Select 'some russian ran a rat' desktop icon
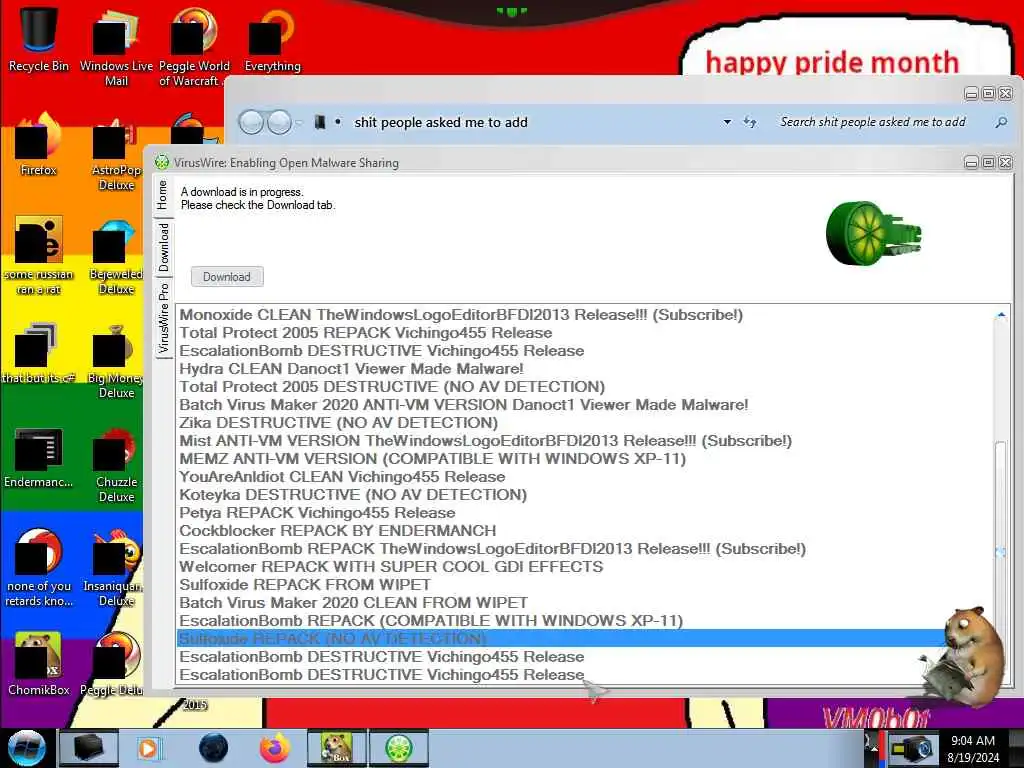The width and height of the screenshot is (1024, 768). 39,256
